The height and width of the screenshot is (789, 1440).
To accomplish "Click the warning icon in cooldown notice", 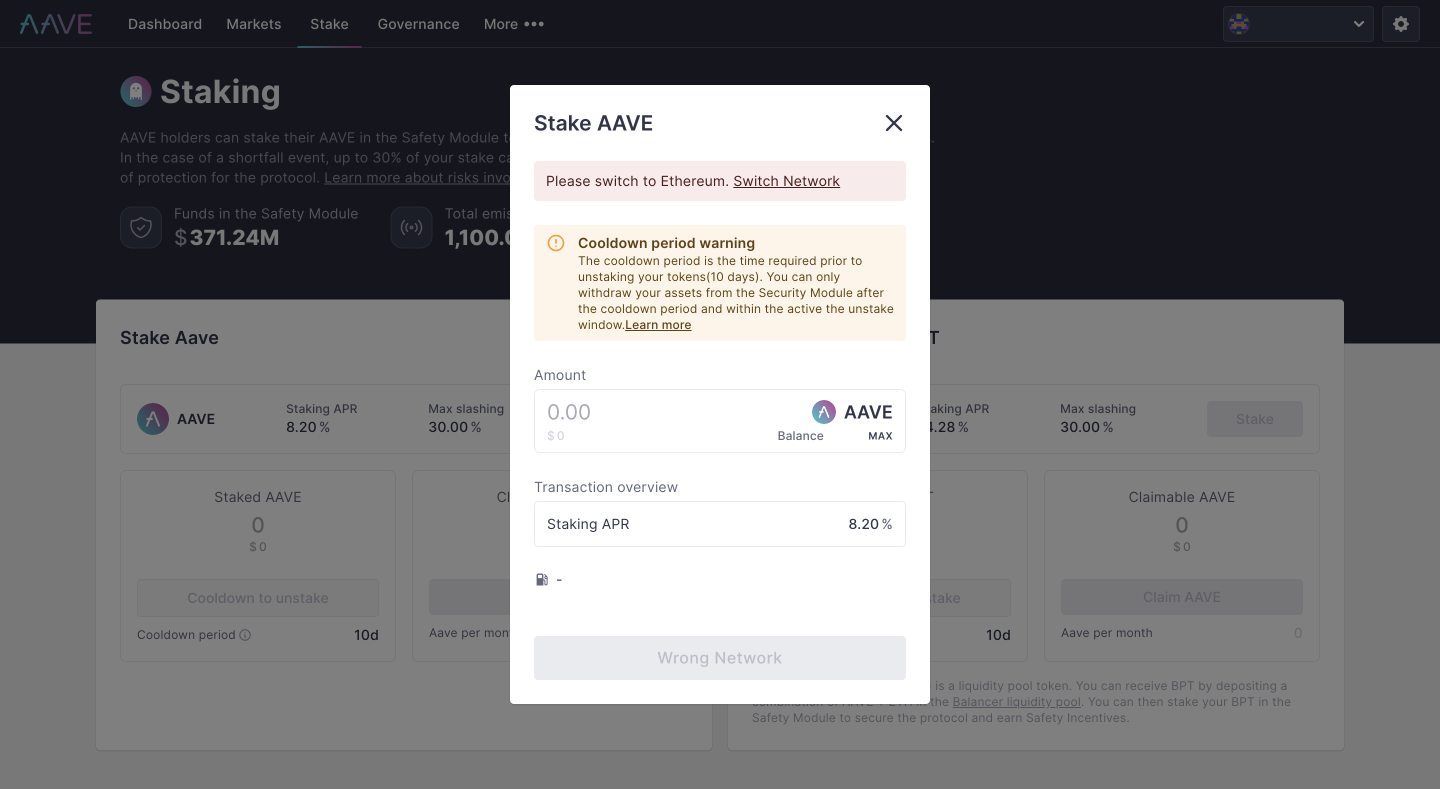I will coord(556,243).
